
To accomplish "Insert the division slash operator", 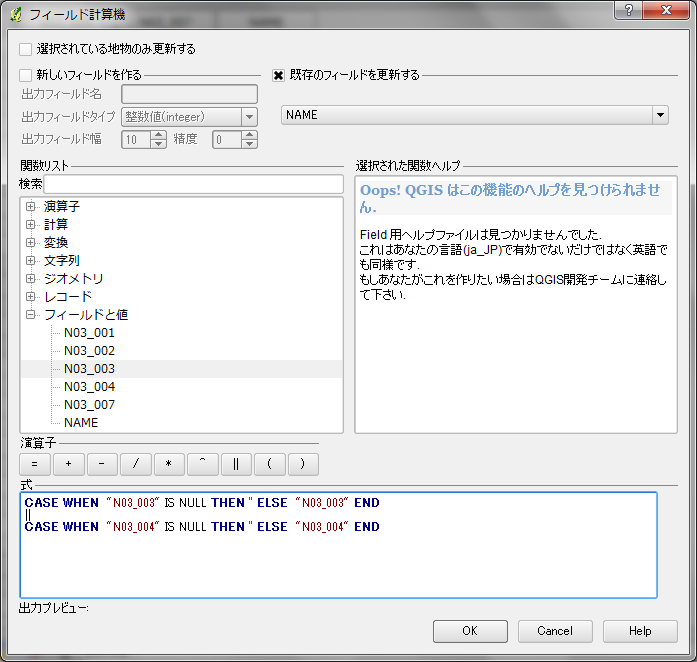I will 135,464.
